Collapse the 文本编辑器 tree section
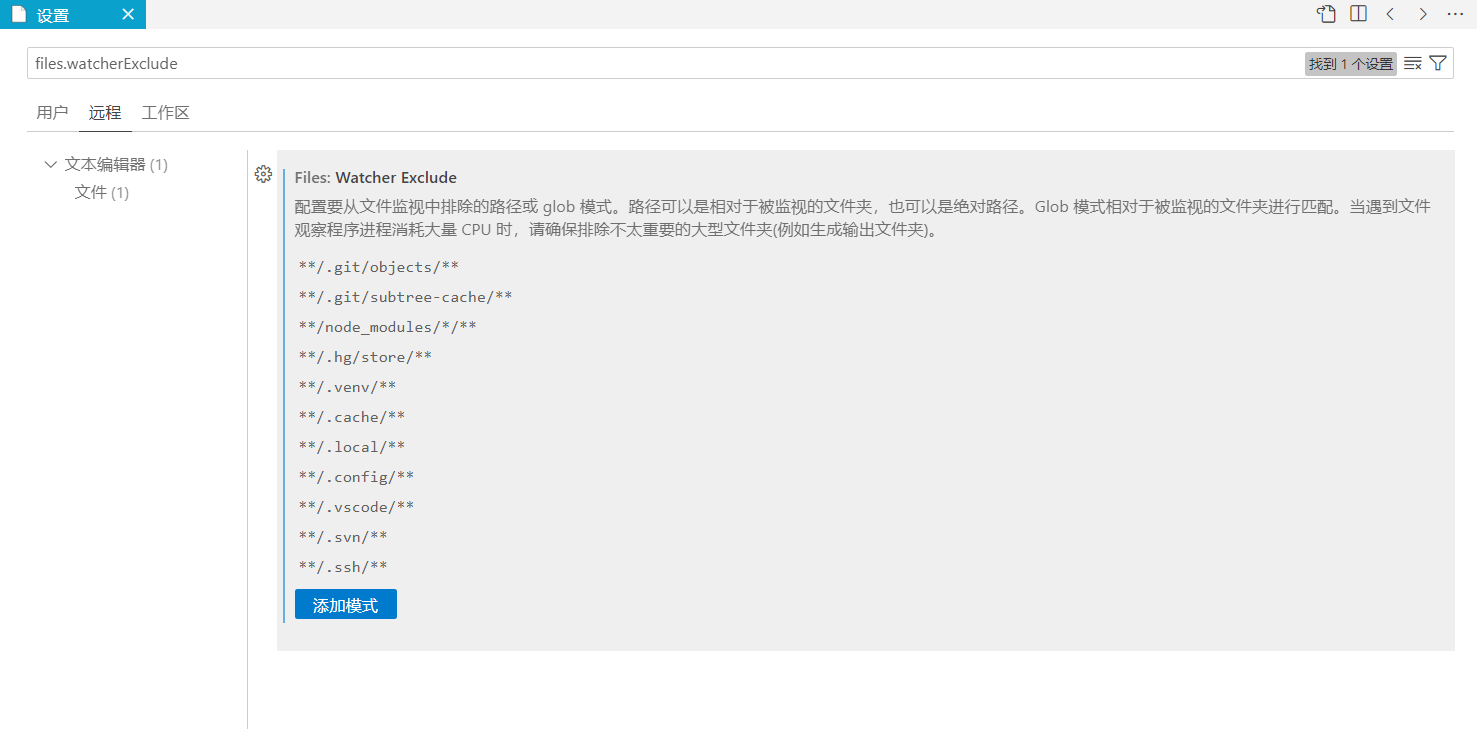1477x729 pixels. [51, 164]
